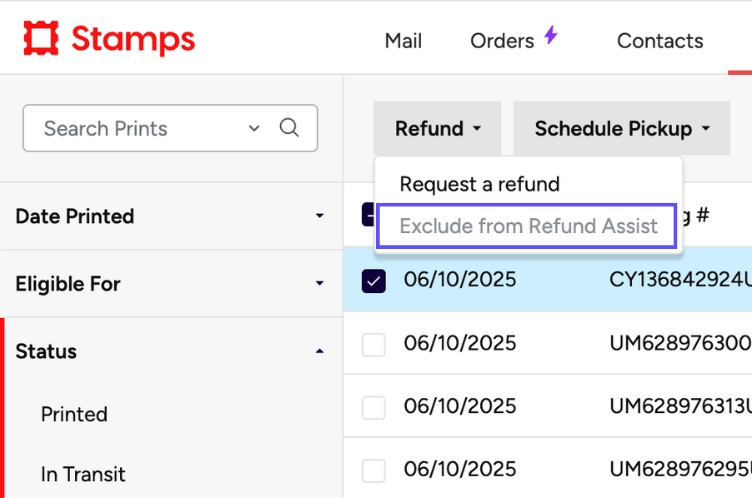The width and height of the screenshot is (752, 498).
Task: Uncheck the selected CY136842924 row checkbox
Action: (x=374, y=280)
